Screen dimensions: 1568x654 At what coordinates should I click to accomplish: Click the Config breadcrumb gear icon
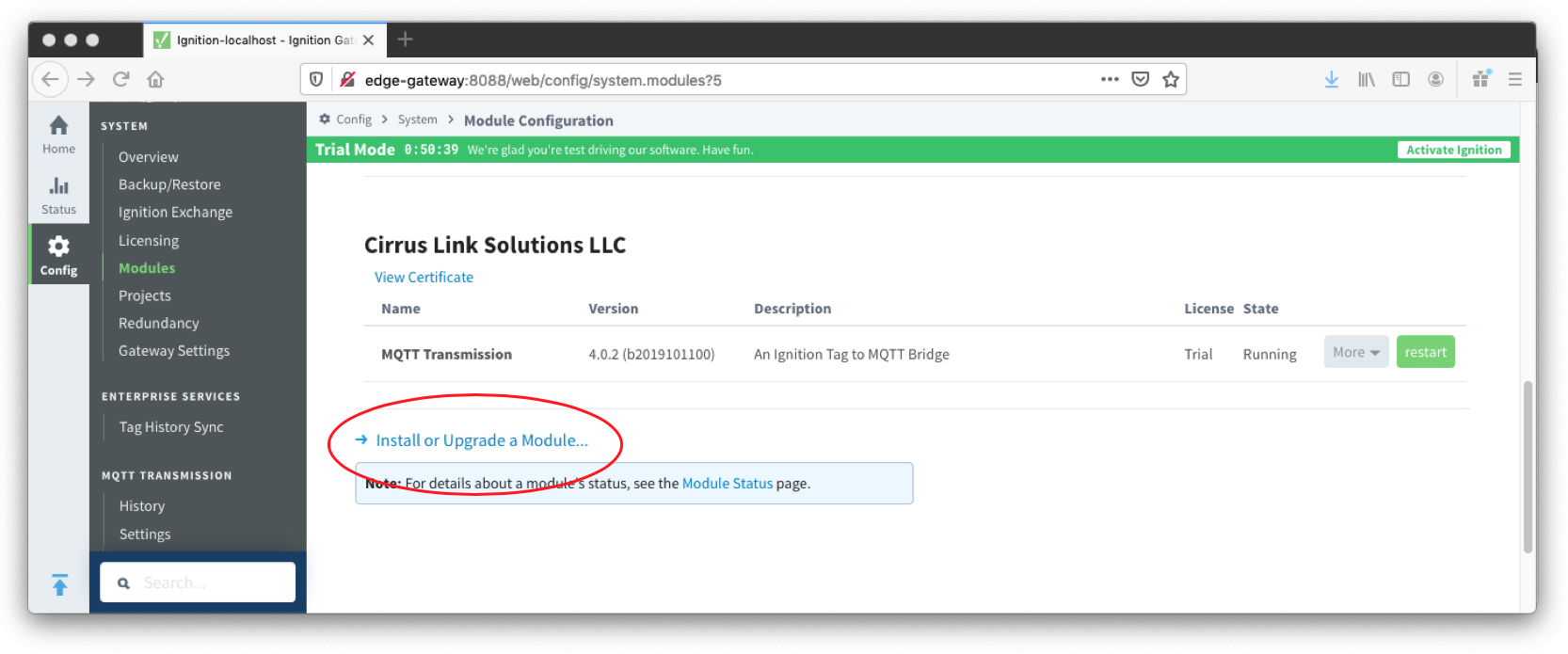[x=325, y=120]
